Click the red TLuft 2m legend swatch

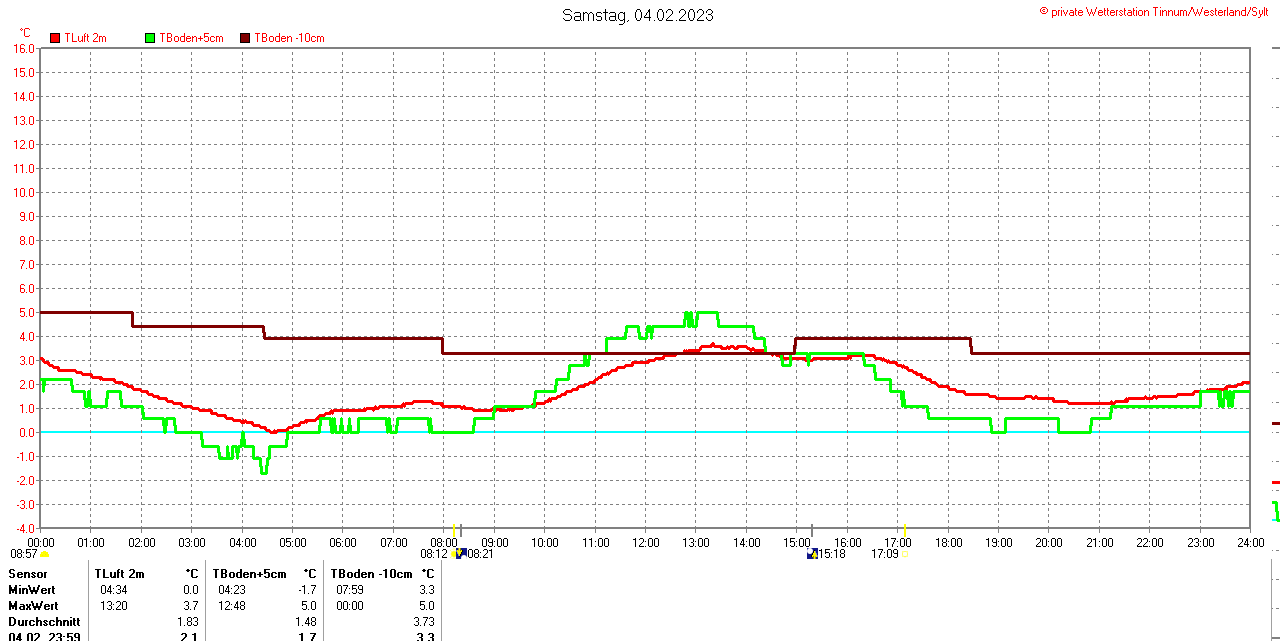tap(55, 38)
